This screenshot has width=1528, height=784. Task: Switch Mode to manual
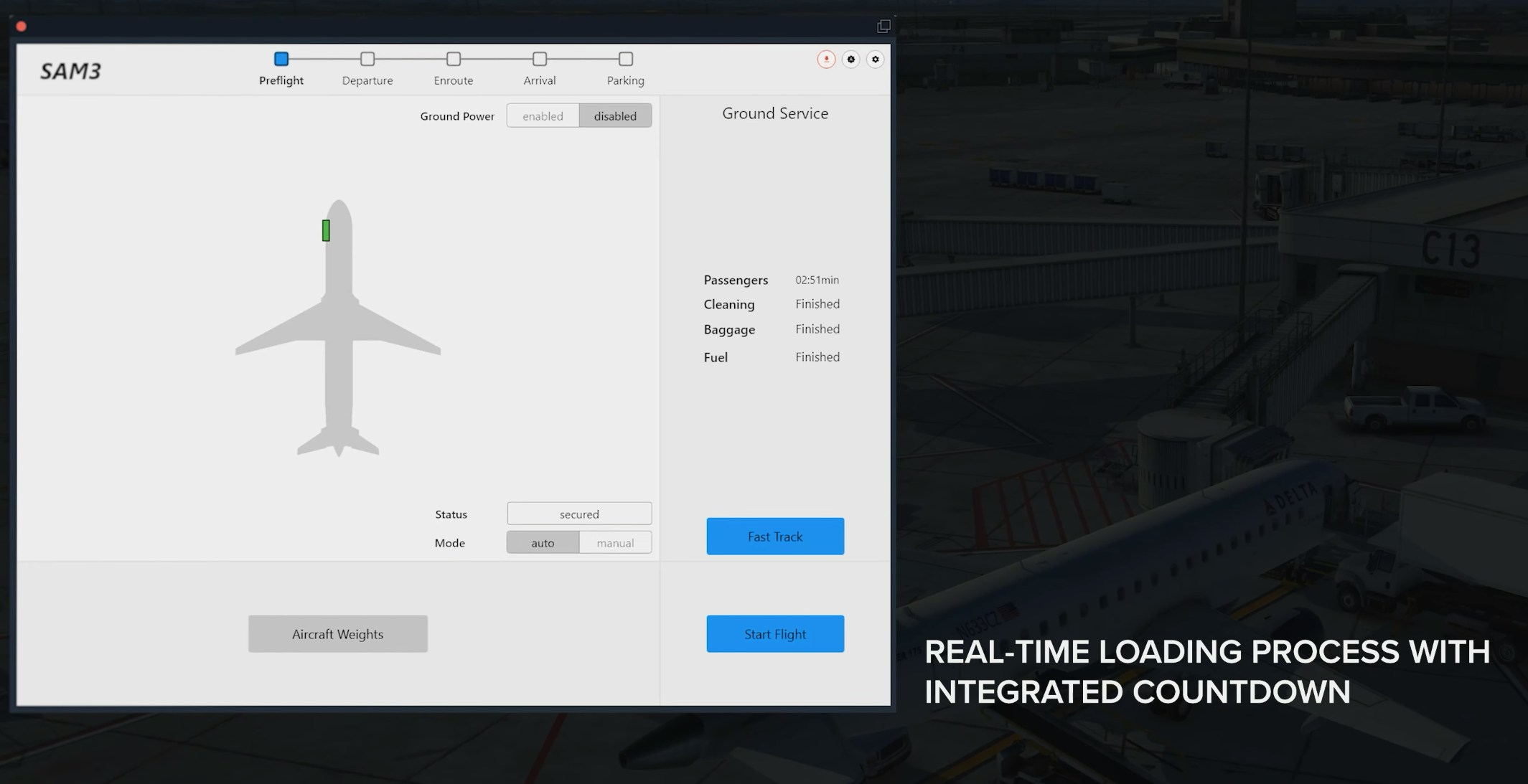coord(615,543)
